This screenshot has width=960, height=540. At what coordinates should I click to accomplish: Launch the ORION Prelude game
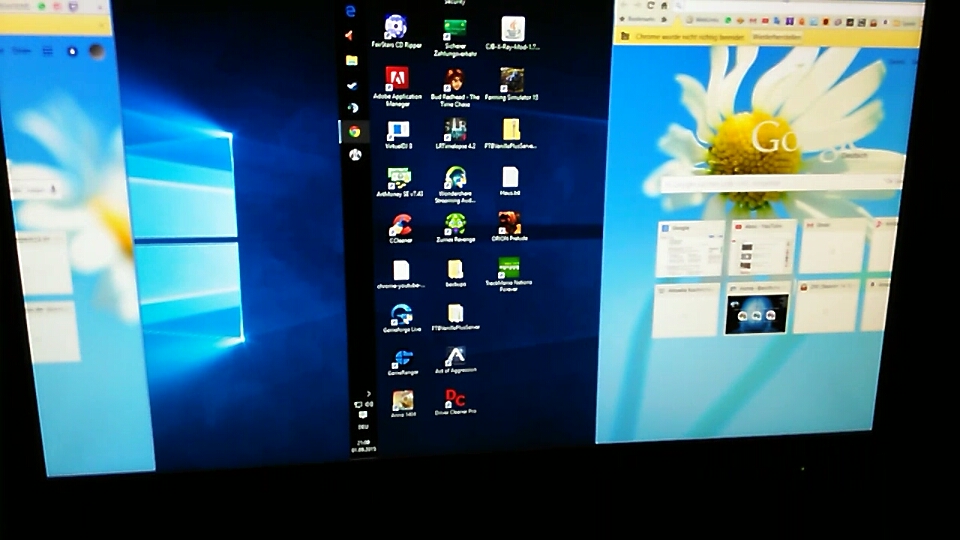point(509,226)
